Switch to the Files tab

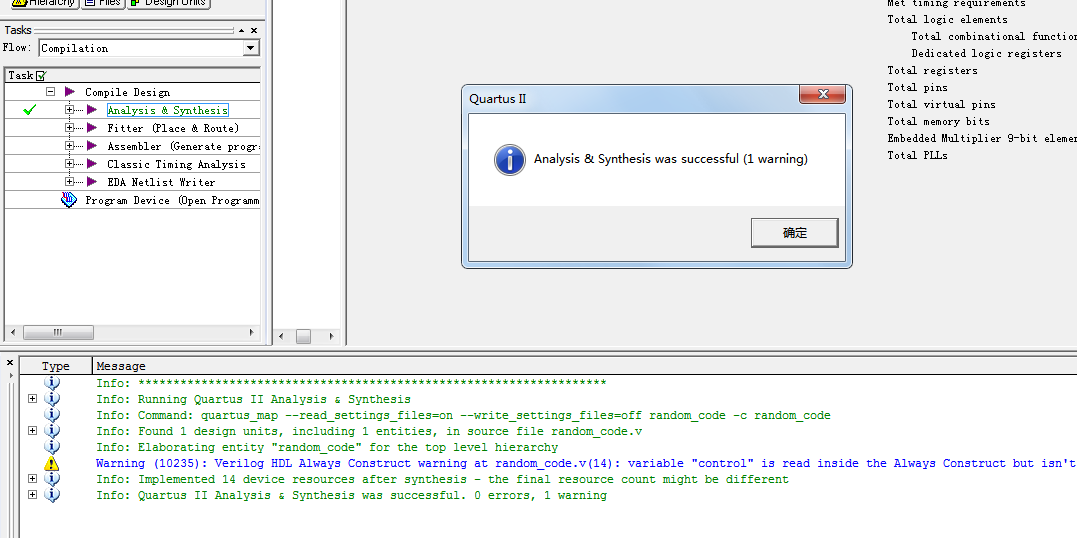103,3
